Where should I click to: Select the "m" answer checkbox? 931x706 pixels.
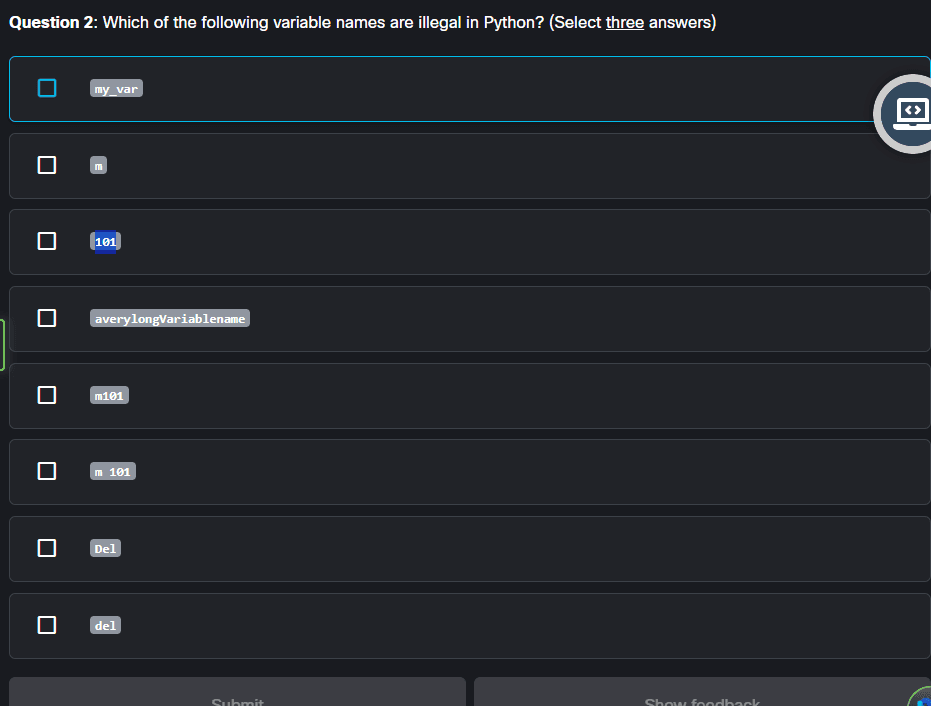pyautogui.click(x=46, y=164)
